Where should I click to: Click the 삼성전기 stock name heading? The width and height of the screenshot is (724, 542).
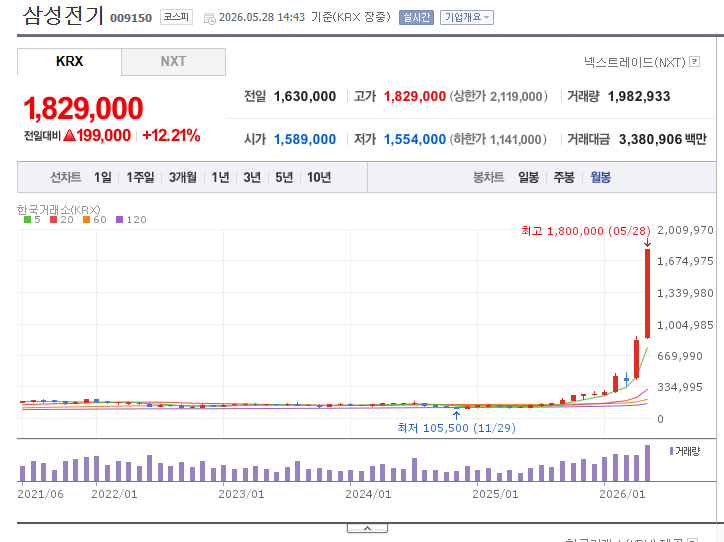63,16
